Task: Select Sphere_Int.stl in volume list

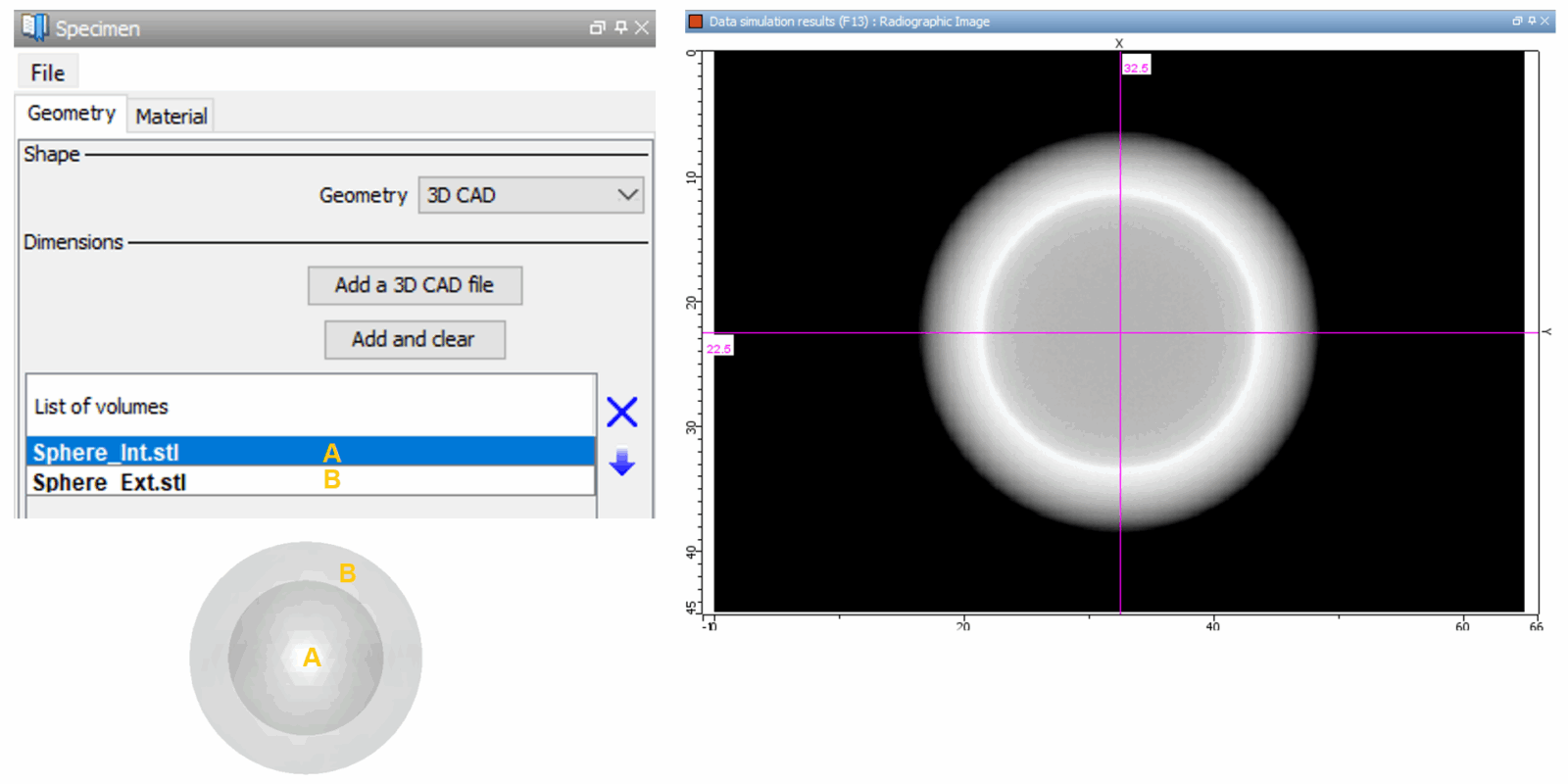Action: (x=106, y=452)
